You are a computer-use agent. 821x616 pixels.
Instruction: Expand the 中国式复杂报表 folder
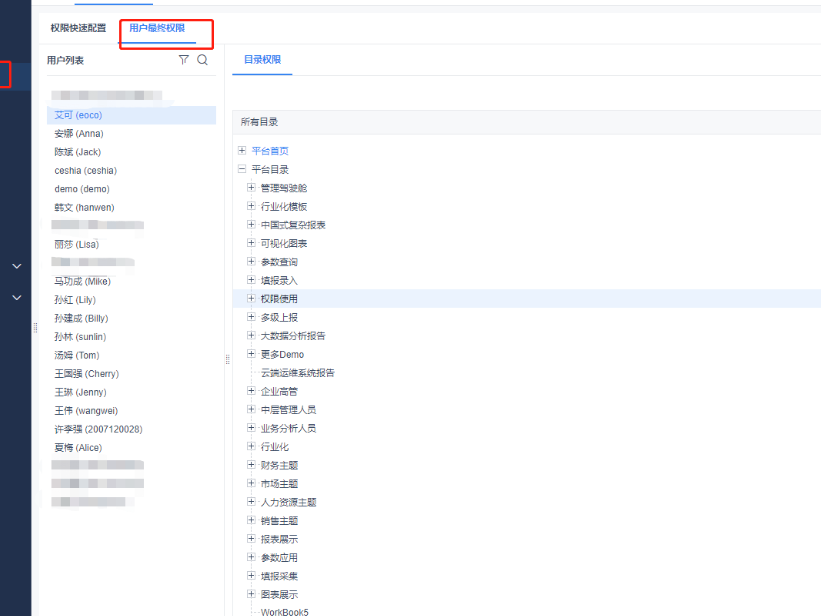[x=251, y=224]
